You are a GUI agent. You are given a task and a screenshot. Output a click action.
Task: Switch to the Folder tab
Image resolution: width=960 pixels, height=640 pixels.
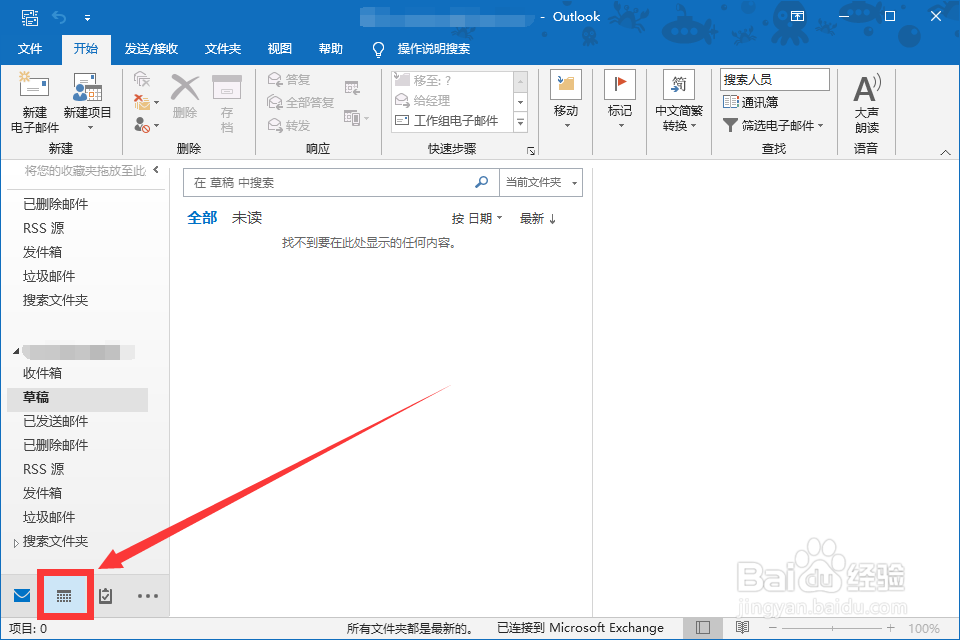(x=223, y=49)
